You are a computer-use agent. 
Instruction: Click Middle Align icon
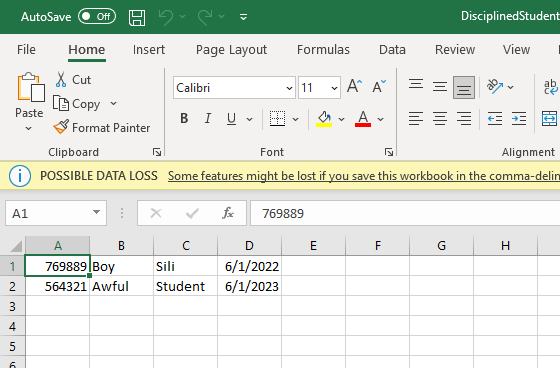[x=440, y=86]
